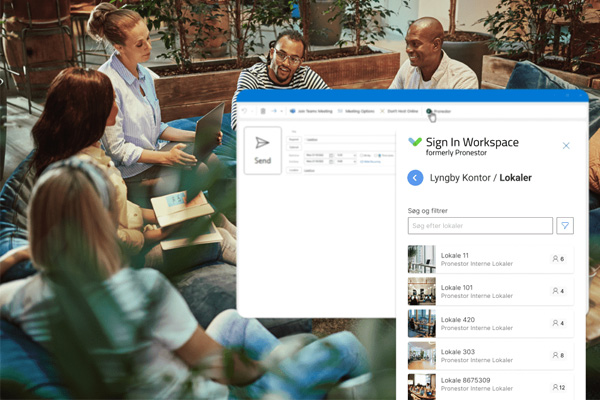This screenshot has height=400, width=600.
Task: Close the Sign In Workspace panel
Action: tap(566, 145)
